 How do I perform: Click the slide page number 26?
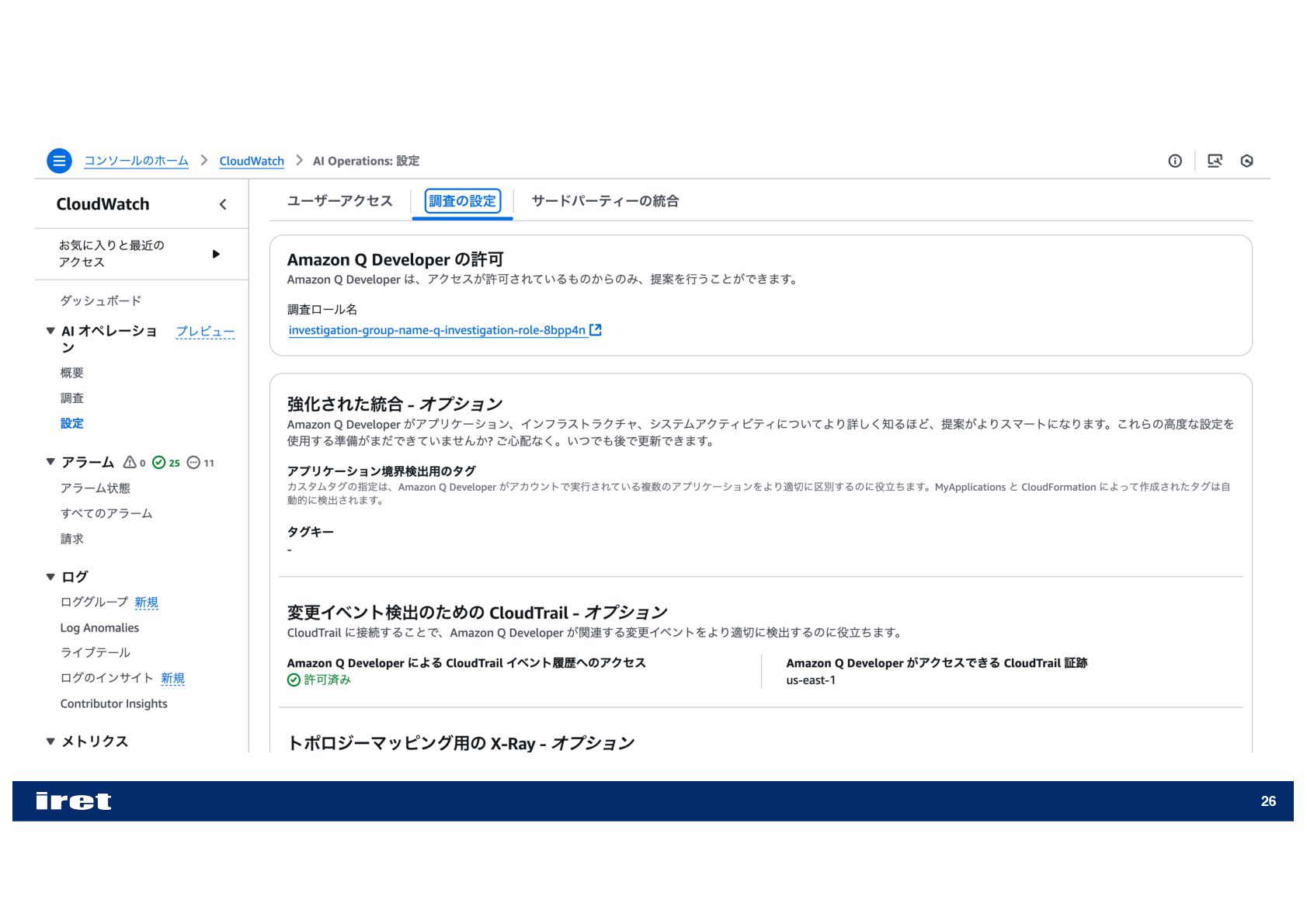[1268, 801]
